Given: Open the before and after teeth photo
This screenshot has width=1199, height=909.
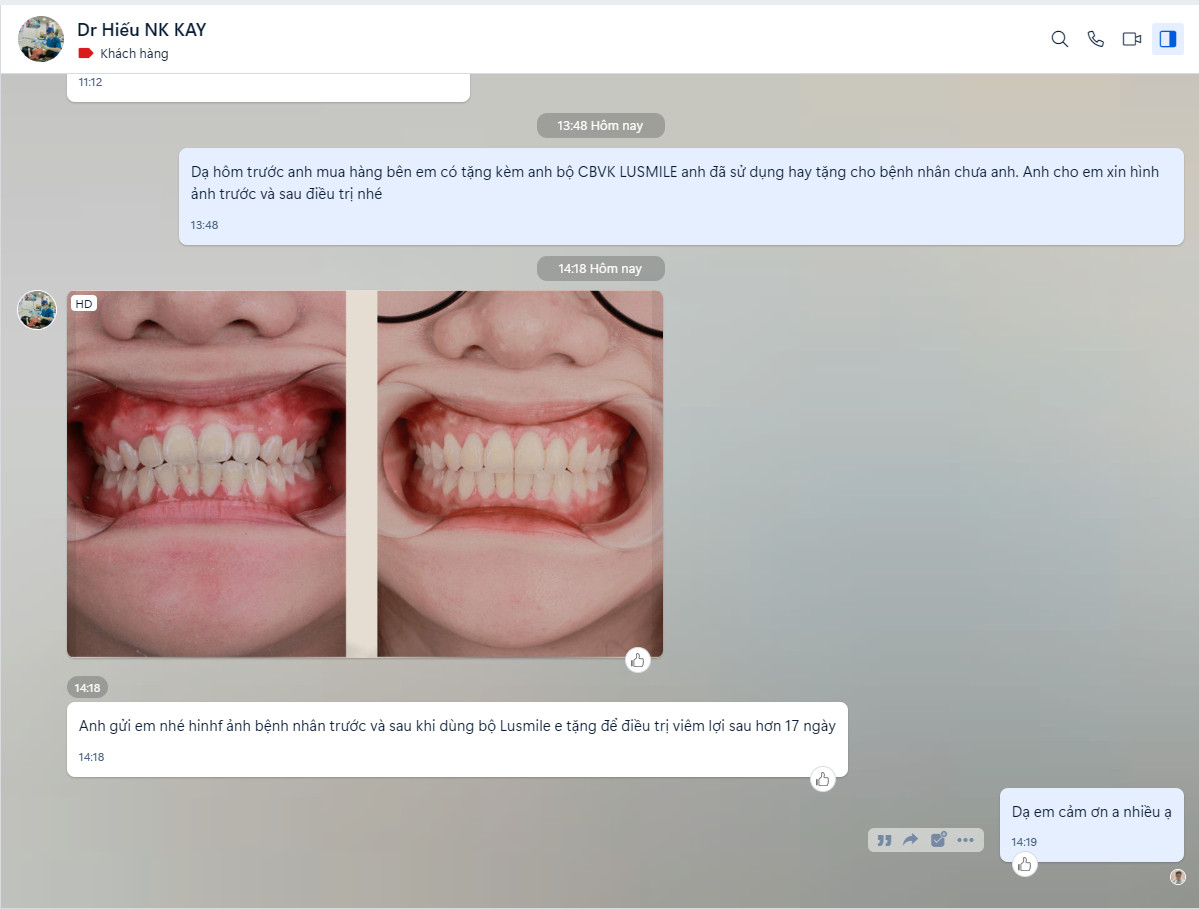Looking at the screenshot, I should tap(365, 474).
